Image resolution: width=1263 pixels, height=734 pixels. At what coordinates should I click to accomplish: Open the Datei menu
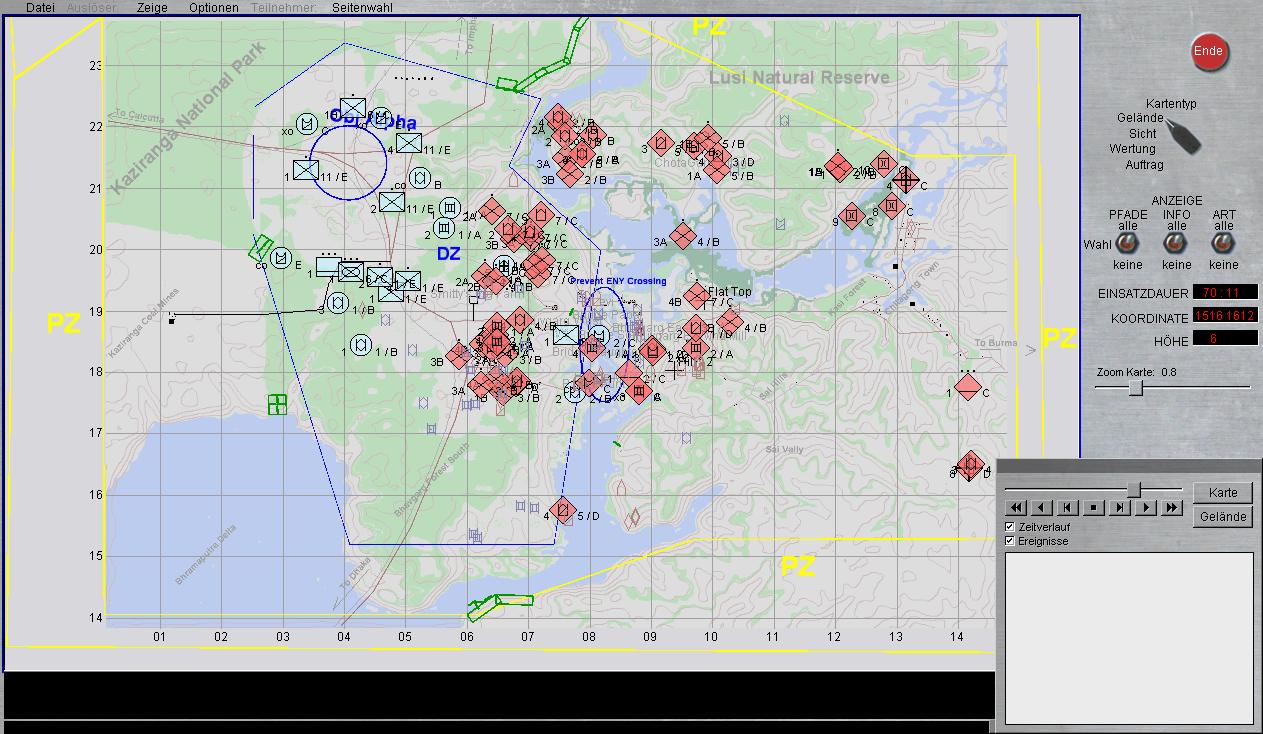pyautogui.click(x=40, y=8)
